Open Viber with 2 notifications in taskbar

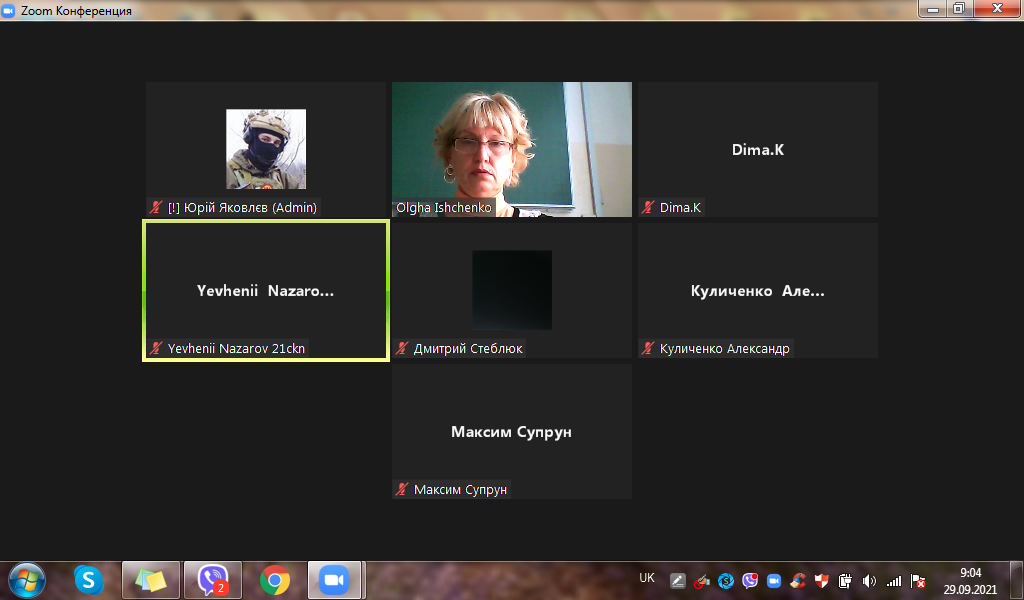point(213,580)
